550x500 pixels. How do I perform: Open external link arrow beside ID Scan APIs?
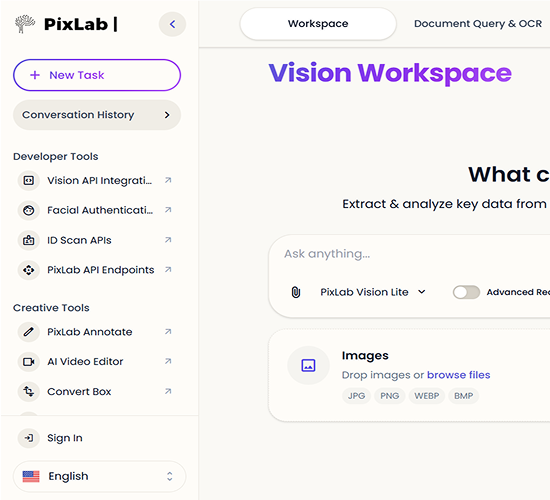tap(168, 240)
